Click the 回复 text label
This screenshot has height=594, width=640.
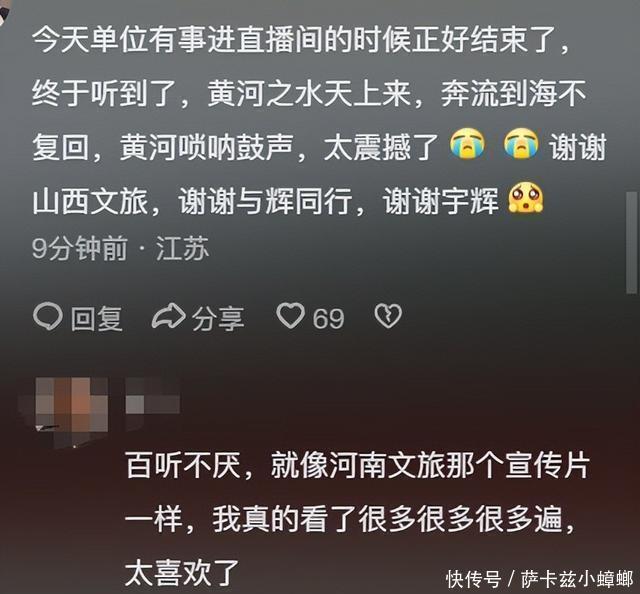[x=97, y=318]
